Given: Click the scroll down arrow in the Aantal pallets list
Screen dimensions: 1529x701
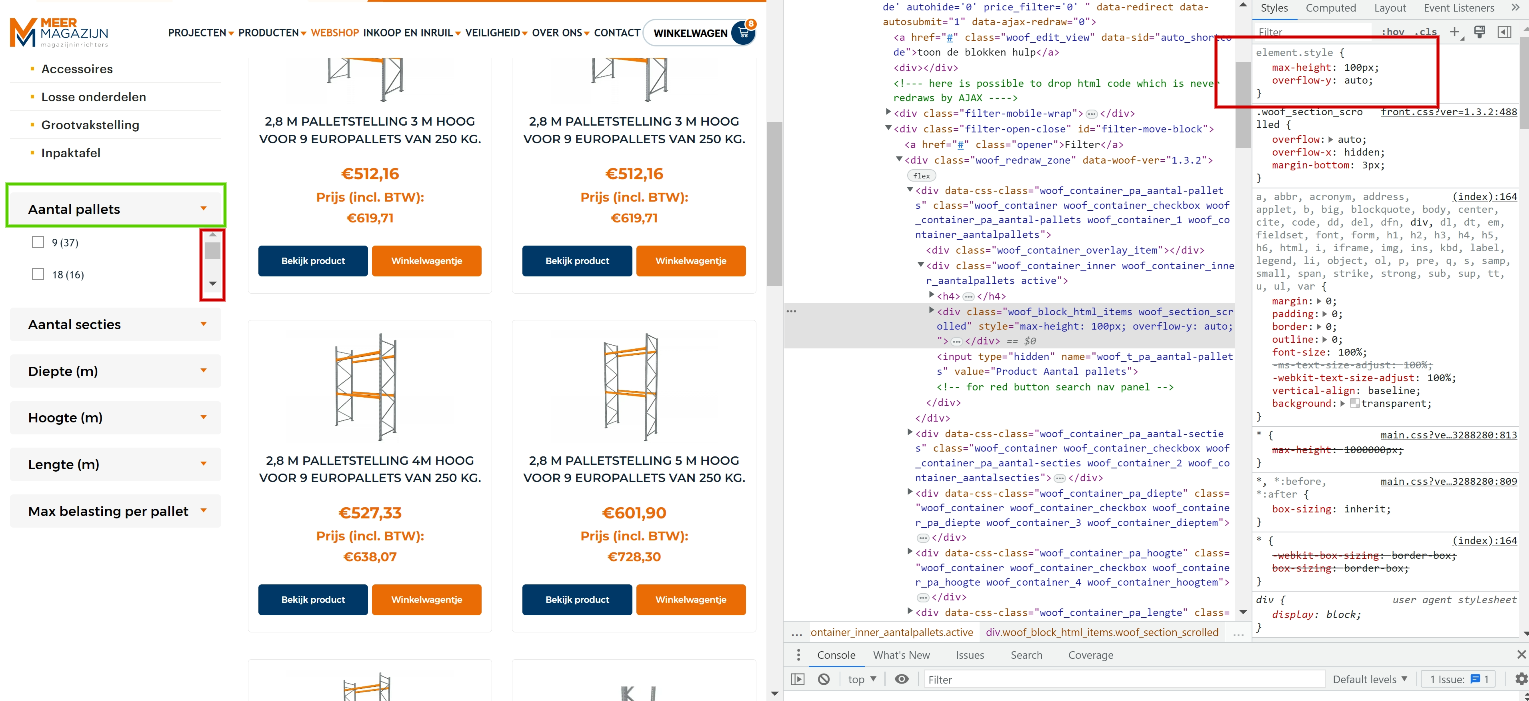Looking at the screenshot, I should pos(212,284).
